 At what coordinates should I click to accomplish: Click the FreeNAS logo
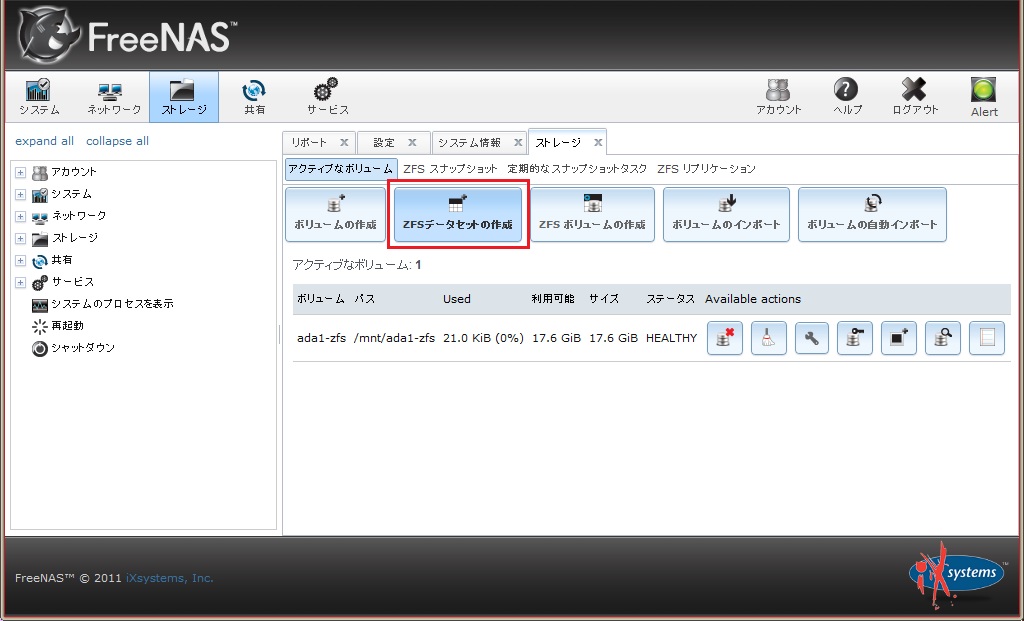click(128, 35)
